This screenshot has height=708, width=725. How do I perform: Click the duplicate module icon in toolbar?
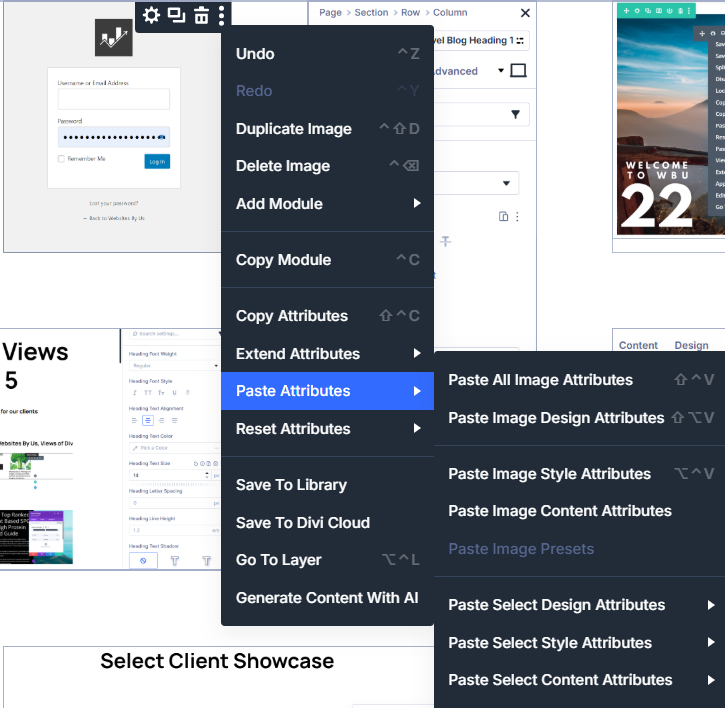pos(176,15)
